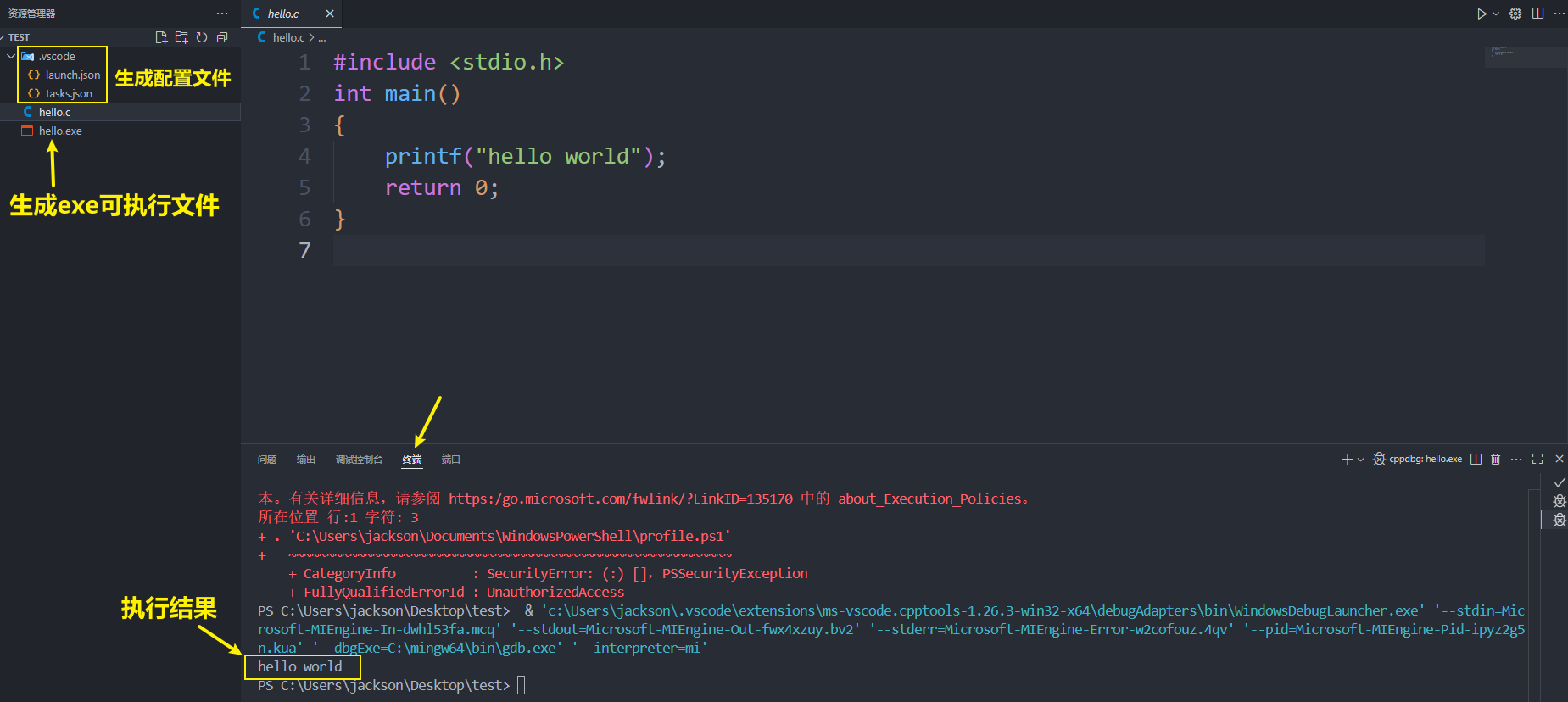
Task: Run the C file with play button
Action: coord(1481,14)
